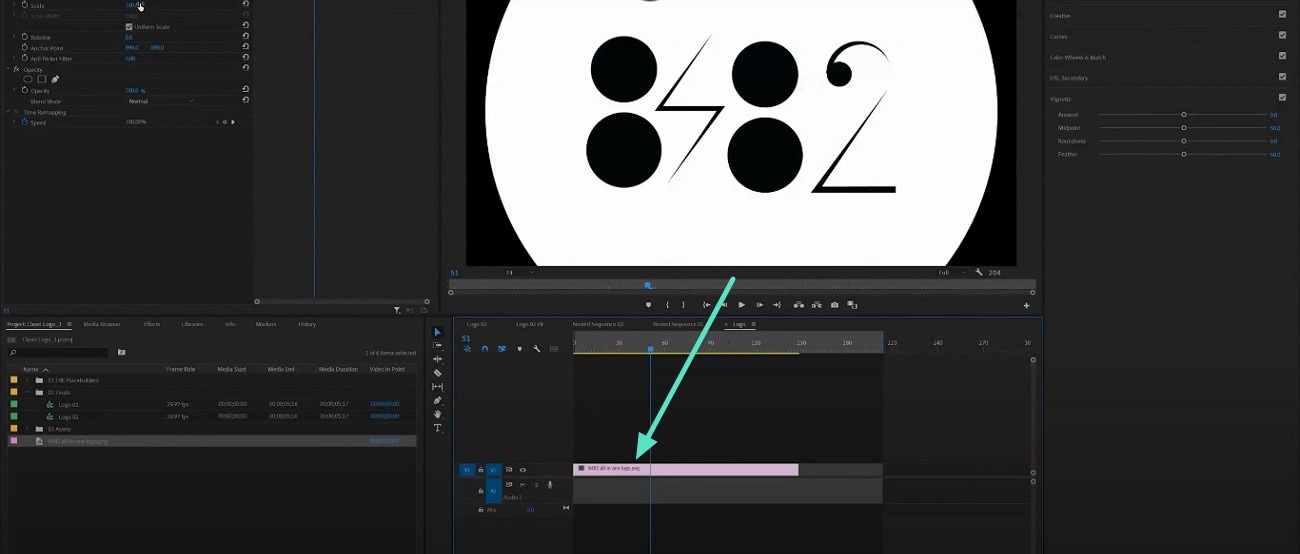Image resolution: width=1300 pixels, height=554 pixels.
Task: Adjust the Vignette Amount slider
Action: pos(1184,115)
